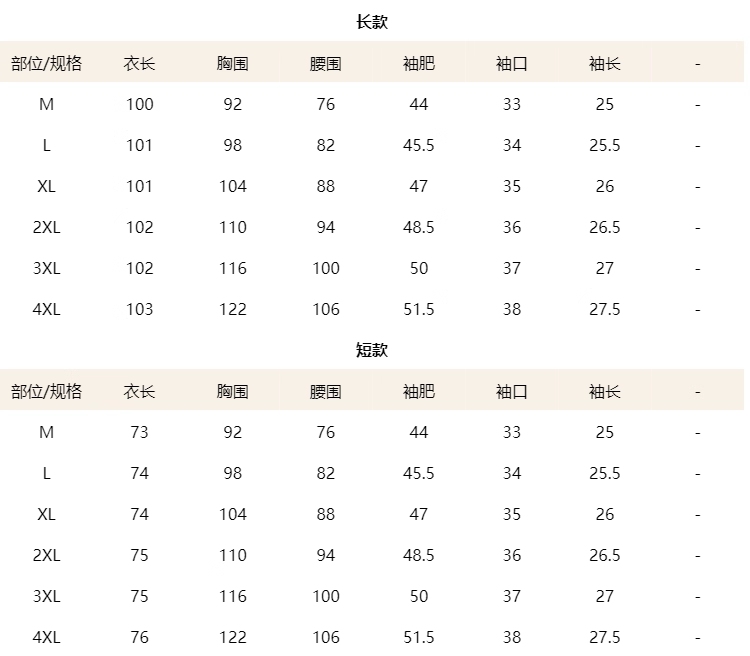Click the 袖肥 header in the 短款 table
This screenshot has width=750, height=656.
point(418,392)
